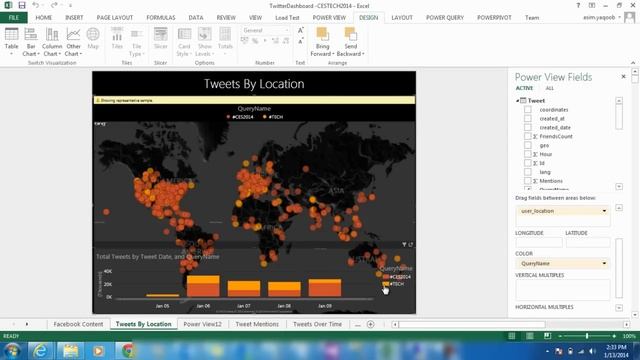Switch to the INSERT ribbon tab

tap(74, 18)
